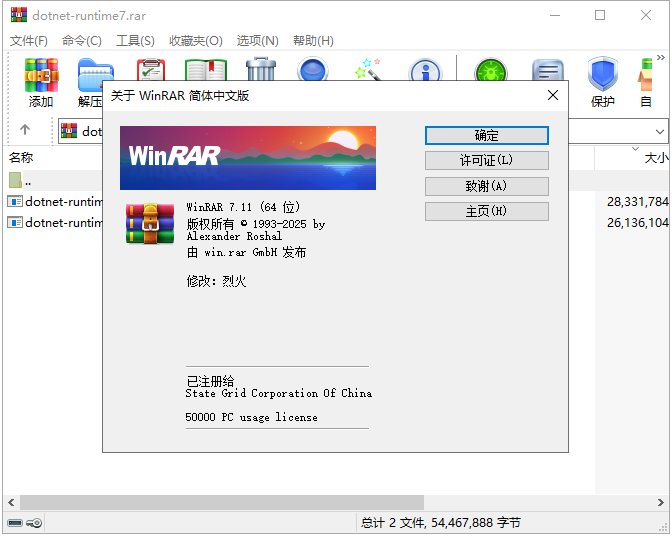Maximize the dotnet-runtime7.rar window
This screenshot has width=672, height=536.
click(x=600, y=15)
